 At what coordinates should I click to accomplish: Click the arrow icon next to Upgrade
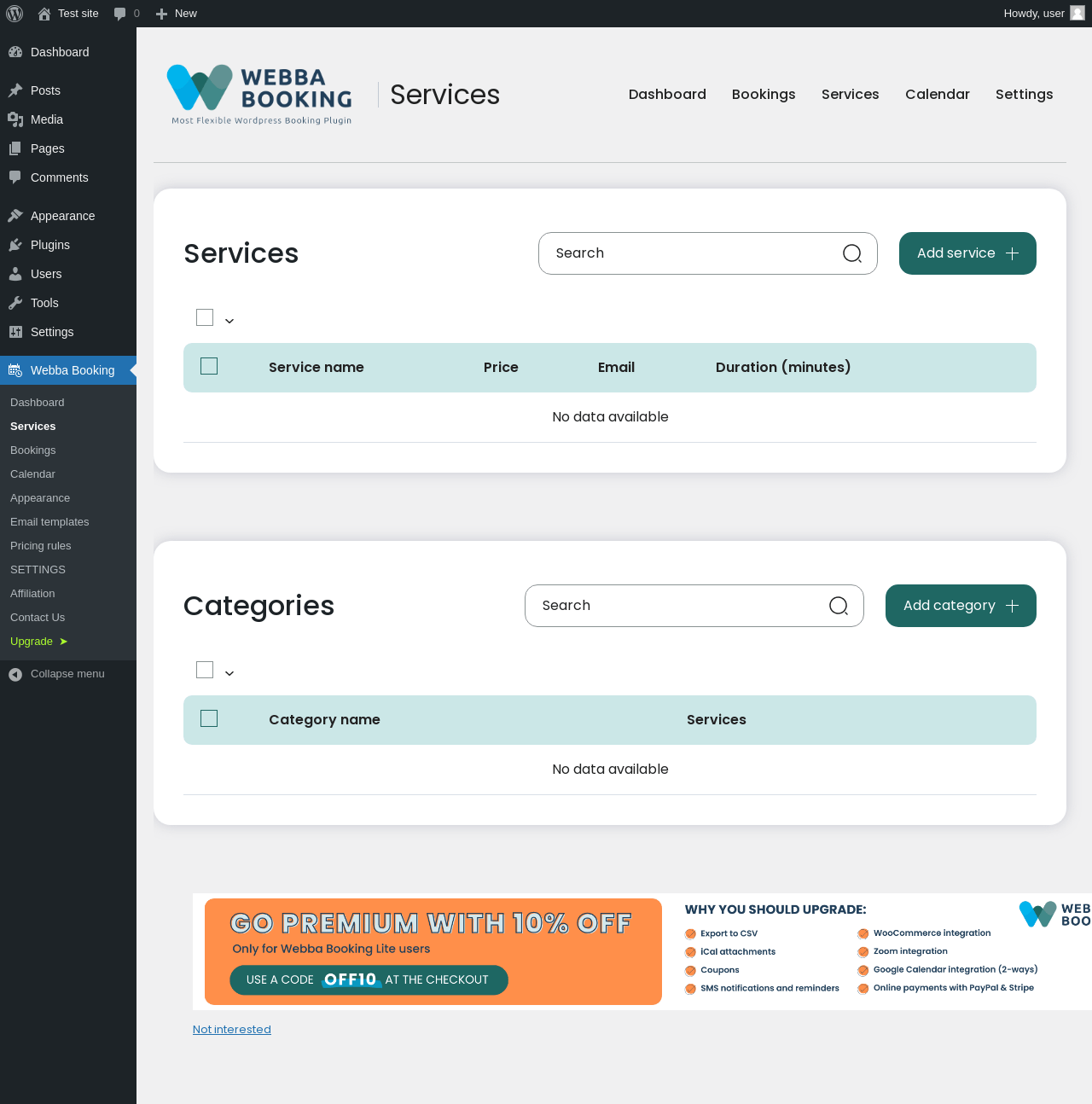(63, 642)
